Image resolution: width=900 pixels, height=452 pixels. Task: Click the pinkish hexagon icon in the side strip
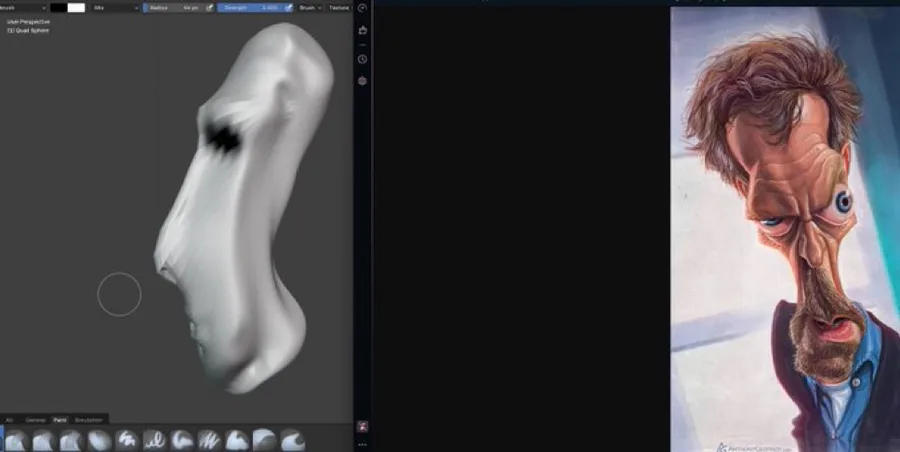pyautogui.click(x=362, y=81)
